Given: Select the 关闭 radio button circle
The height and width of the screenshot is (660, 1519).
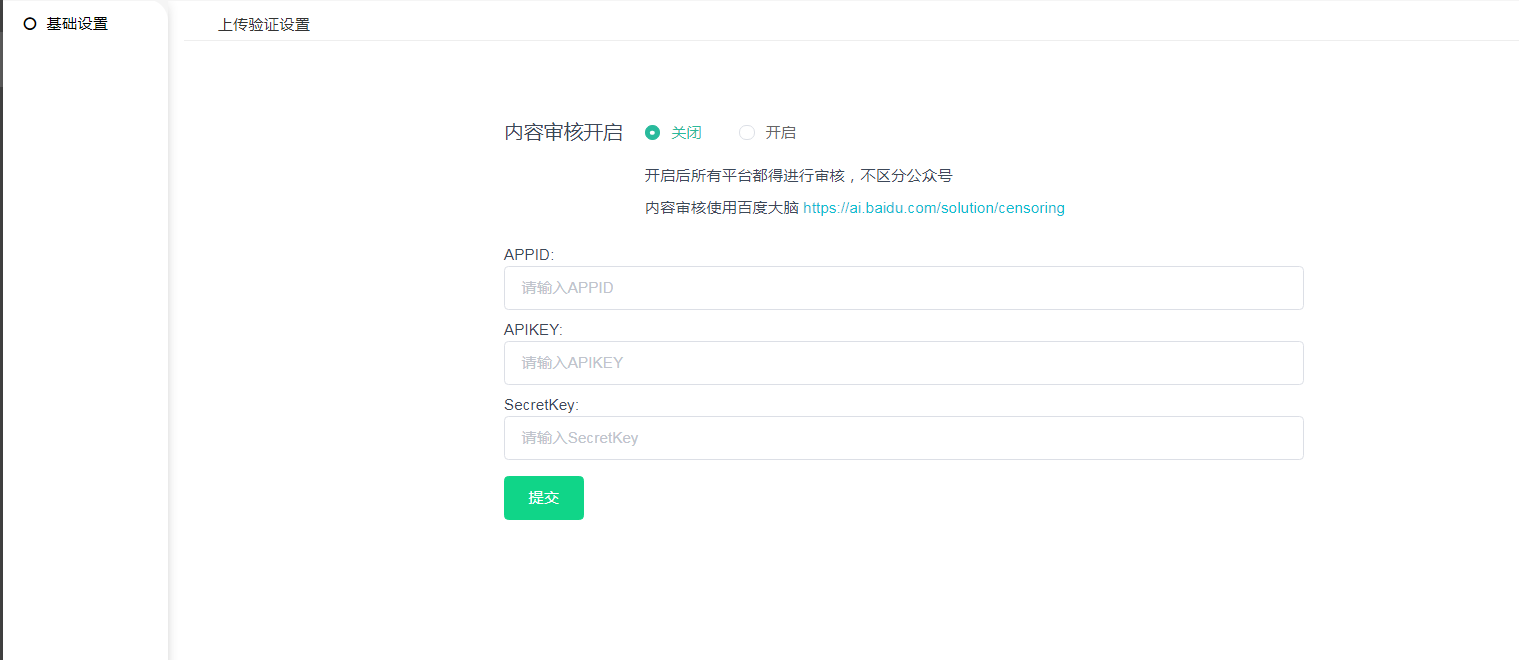Looking at the screenshot, I should (x=652, y=133).
